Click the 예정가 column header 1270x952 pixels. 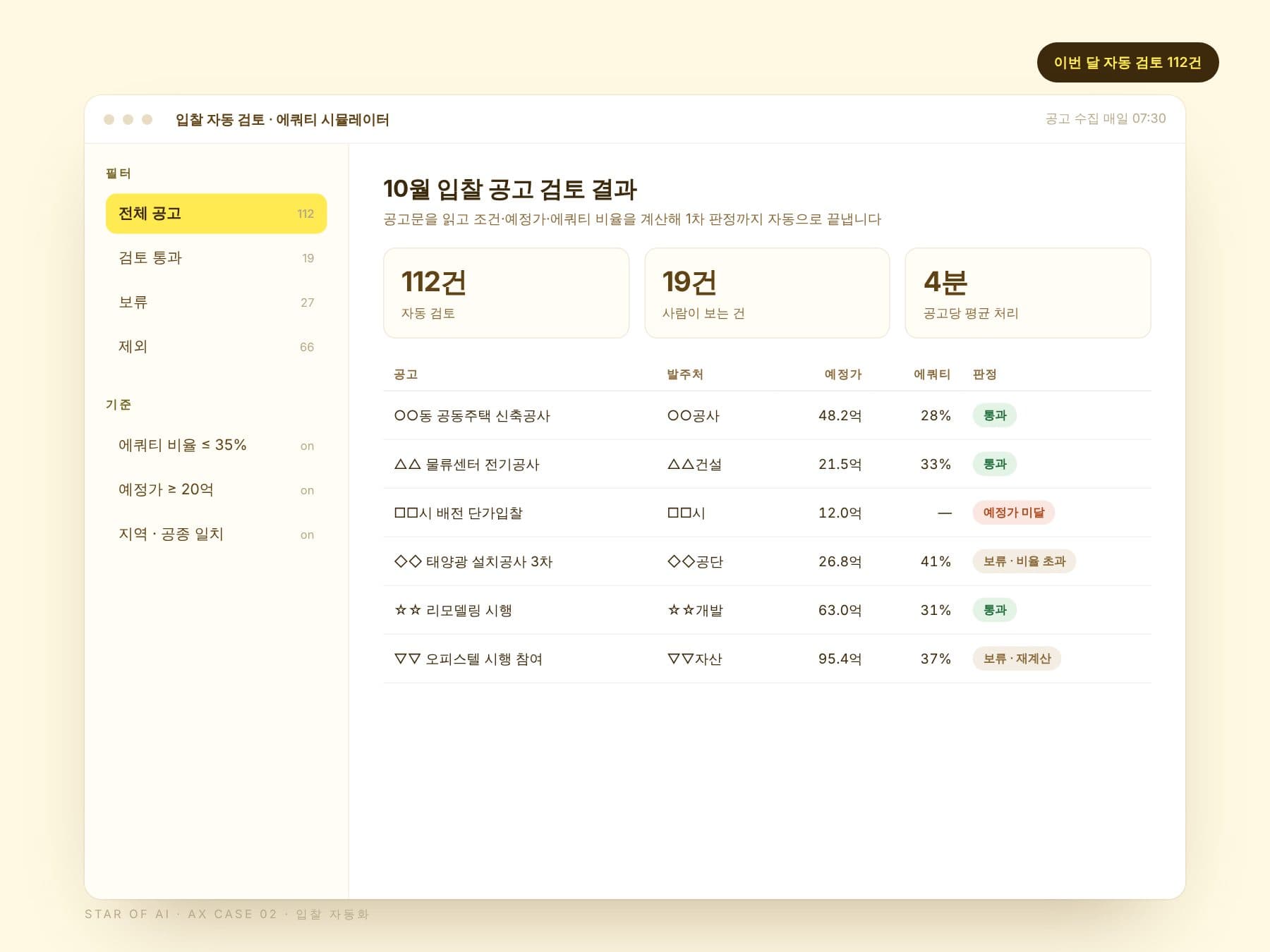pos(843,374)
